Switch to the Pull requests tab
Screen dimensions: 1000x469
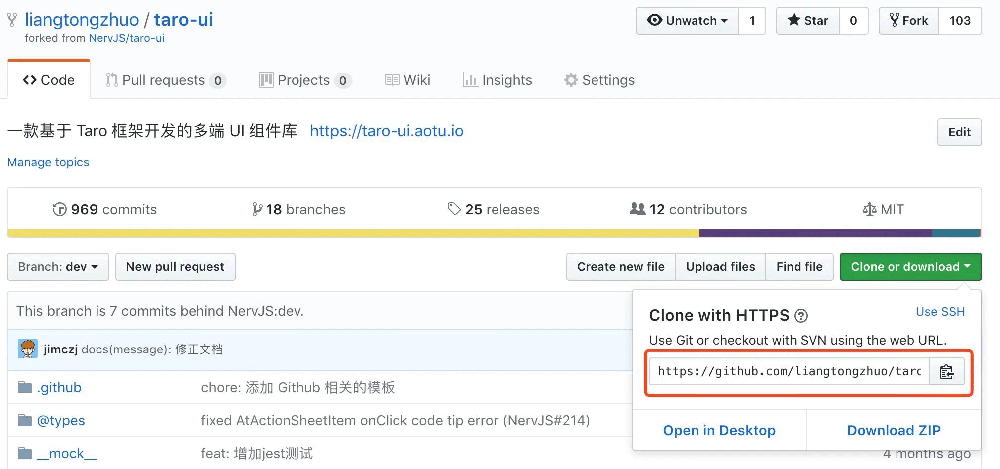(x=165, y=80)
